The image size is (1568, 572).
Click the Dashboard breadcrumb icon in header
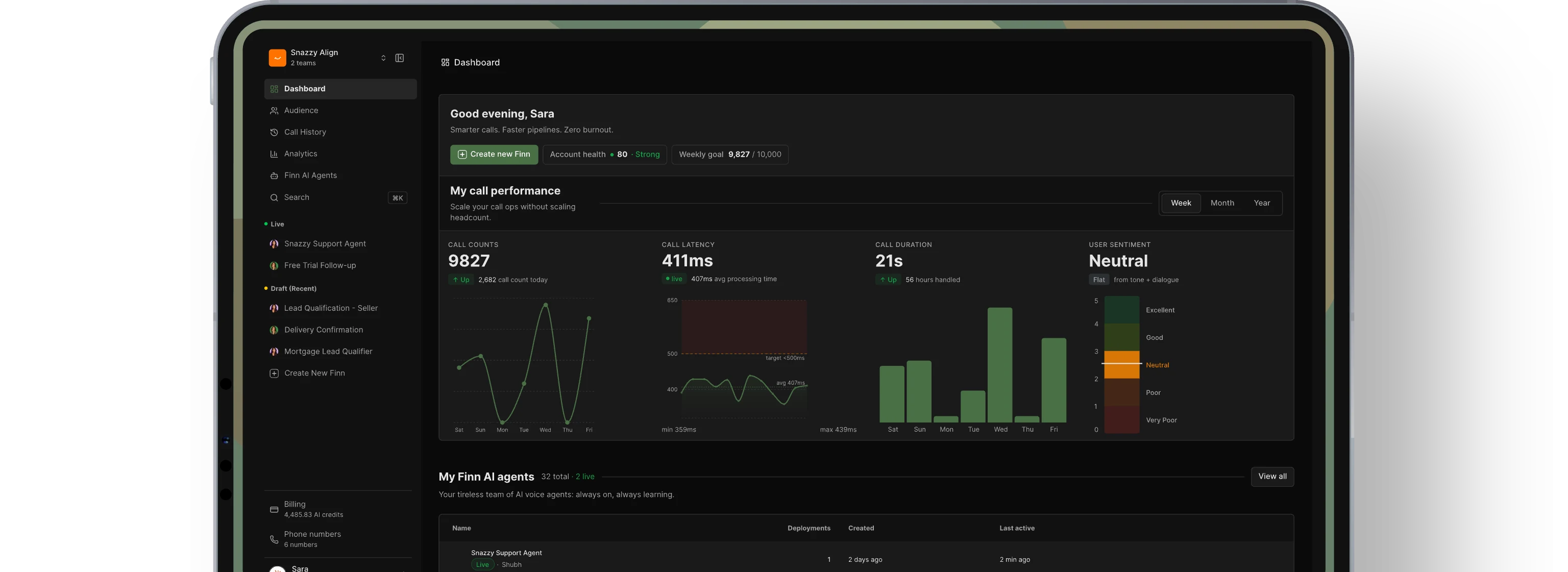445,63
